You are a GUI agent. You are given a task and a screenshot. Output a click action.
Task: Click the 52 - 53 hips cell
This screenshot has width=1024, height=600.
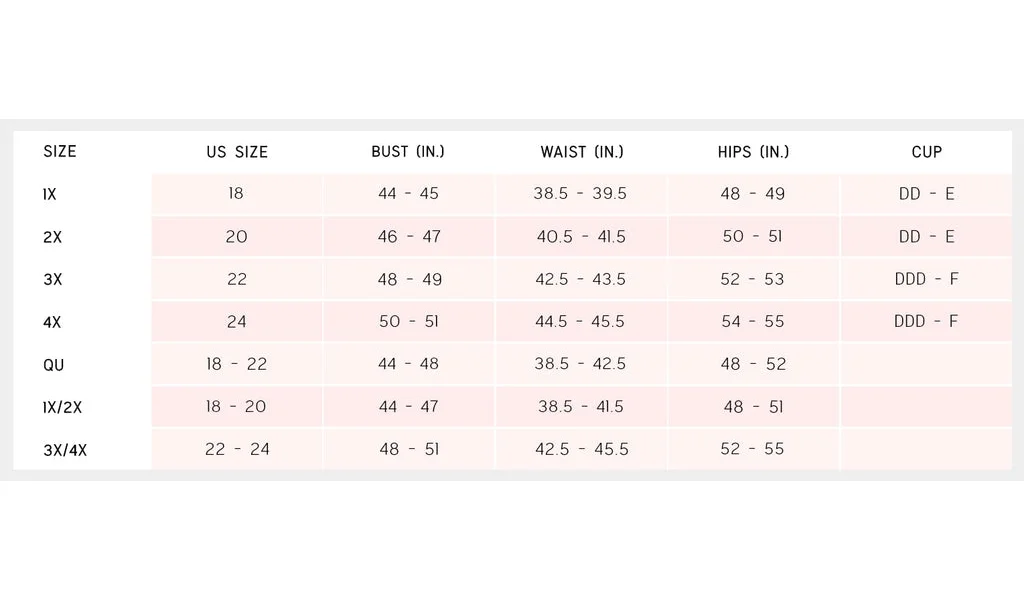tap(752, 279)
